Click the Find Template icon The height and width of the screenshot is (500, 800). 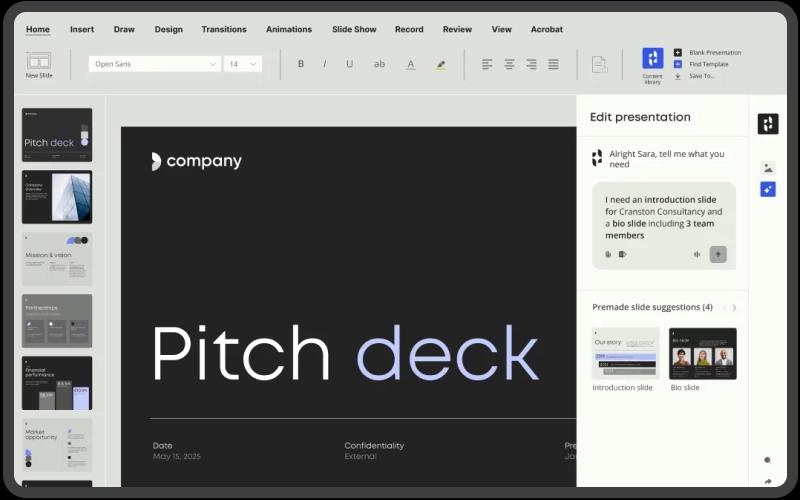tap(678, 64)
